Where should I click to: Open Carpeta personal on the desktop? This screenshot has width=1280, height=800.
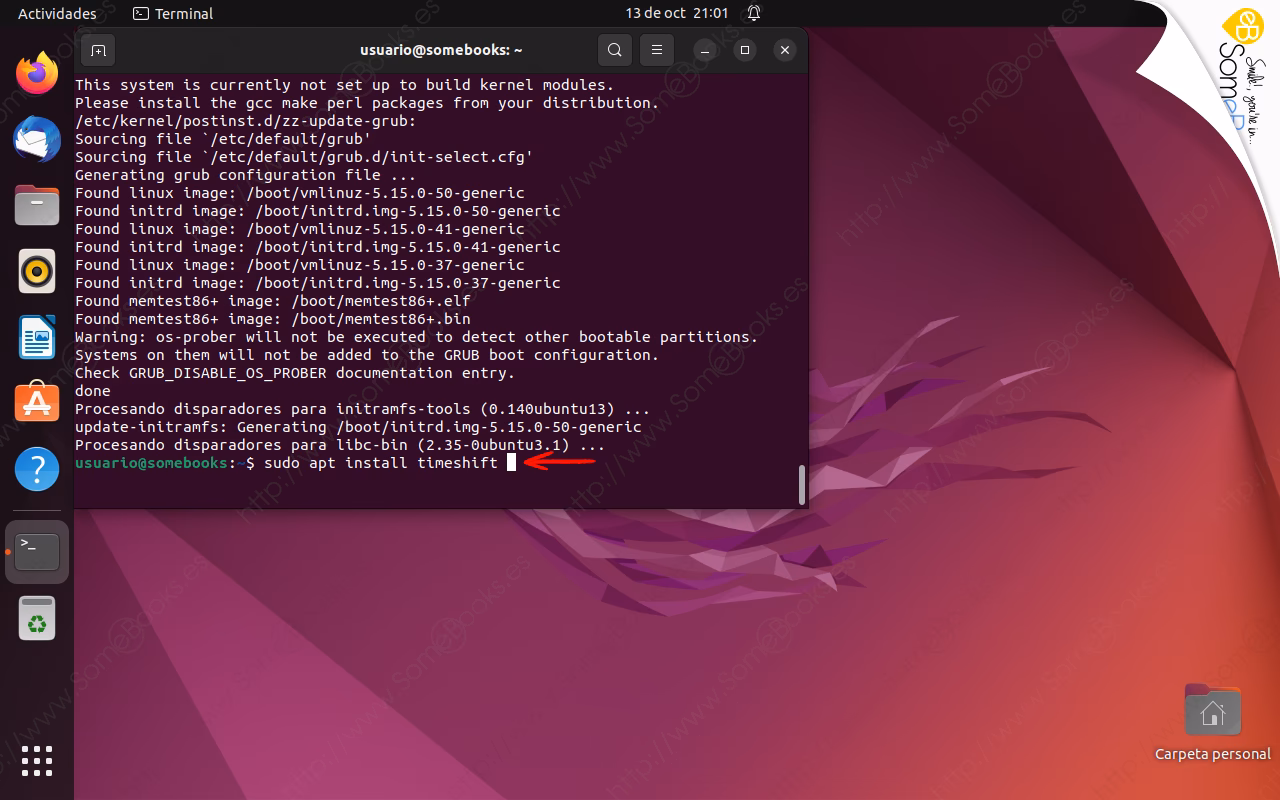point(1212,713)
